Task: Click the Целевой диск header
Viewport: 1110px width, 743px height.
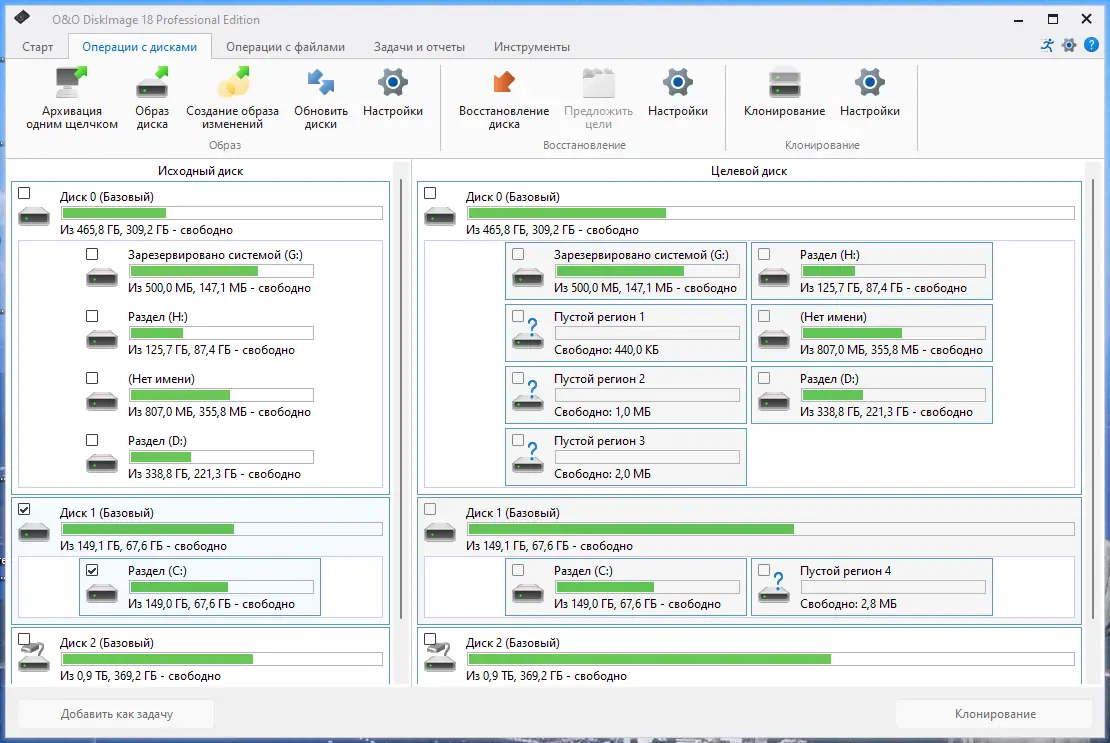Action: pyautogui.click(x=749, y=171)
